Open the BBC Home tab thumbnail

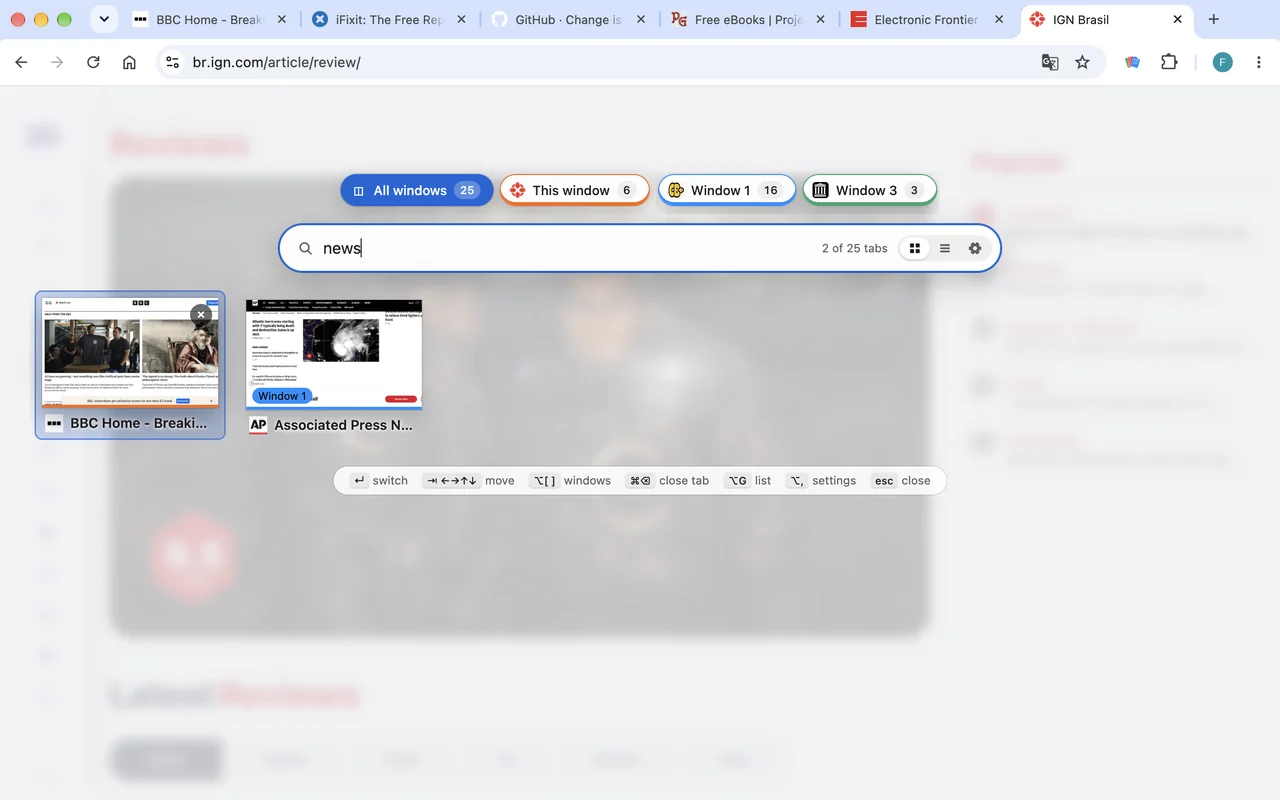130,366
